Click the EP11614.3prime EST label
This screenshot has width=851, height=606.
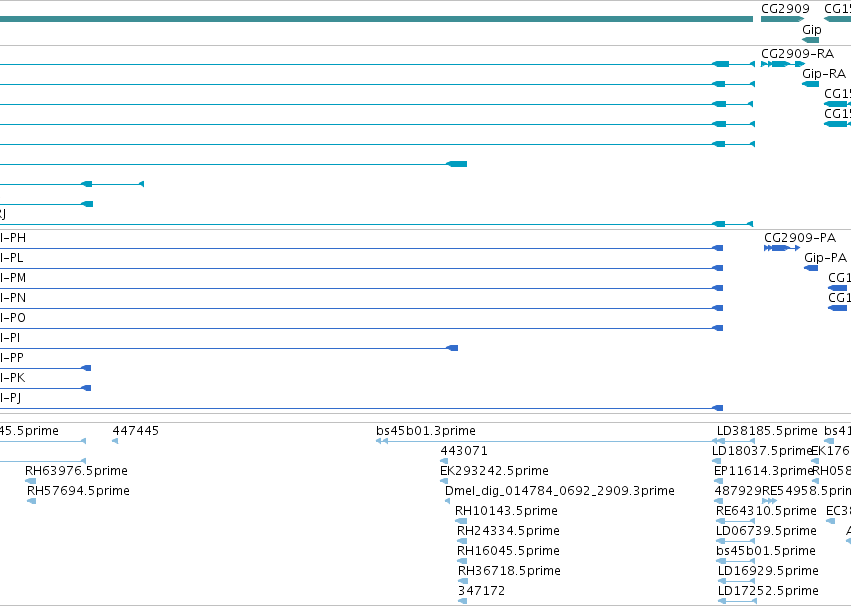764,471
